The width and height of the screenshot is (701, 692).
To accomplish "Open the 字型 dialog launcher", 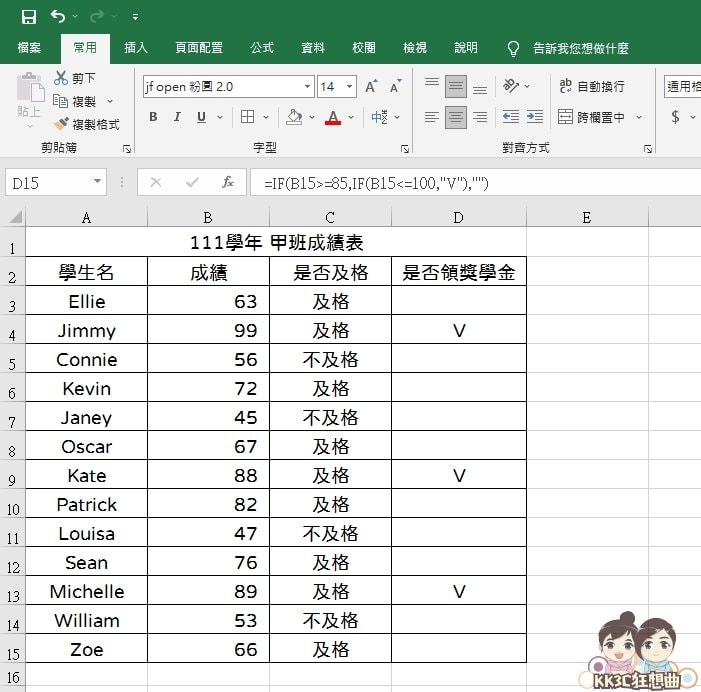I will 405,149.
